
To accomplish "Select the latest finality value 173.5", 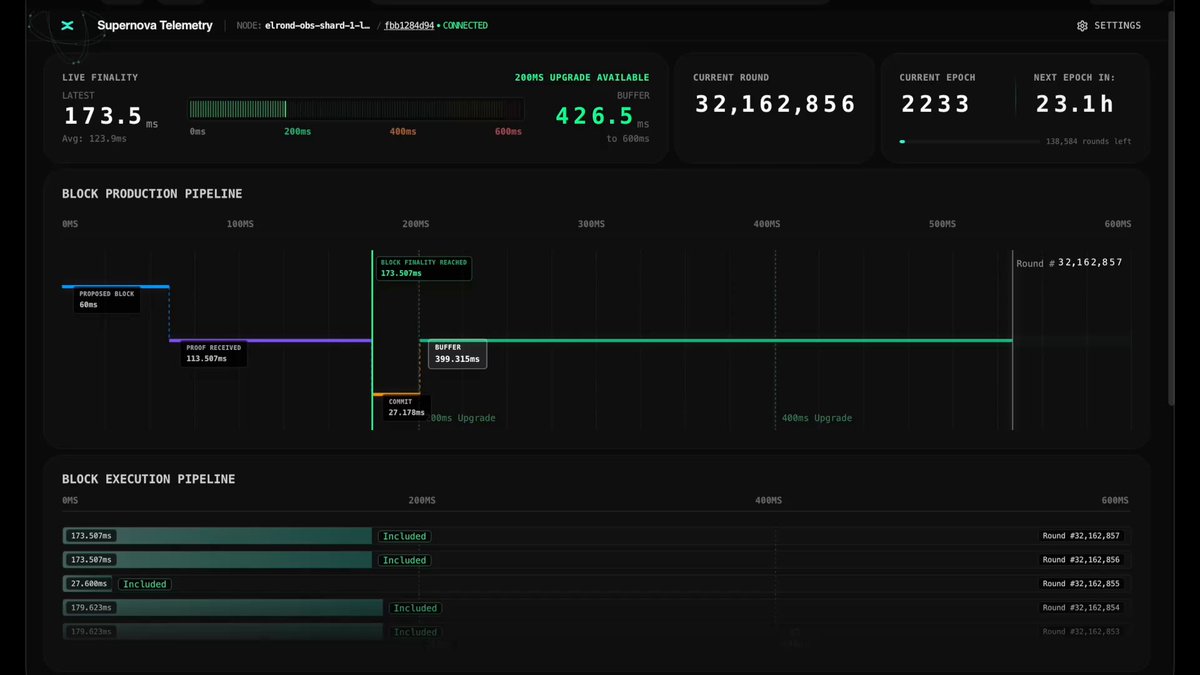I will pyautogui.click(x=103, y=116).
